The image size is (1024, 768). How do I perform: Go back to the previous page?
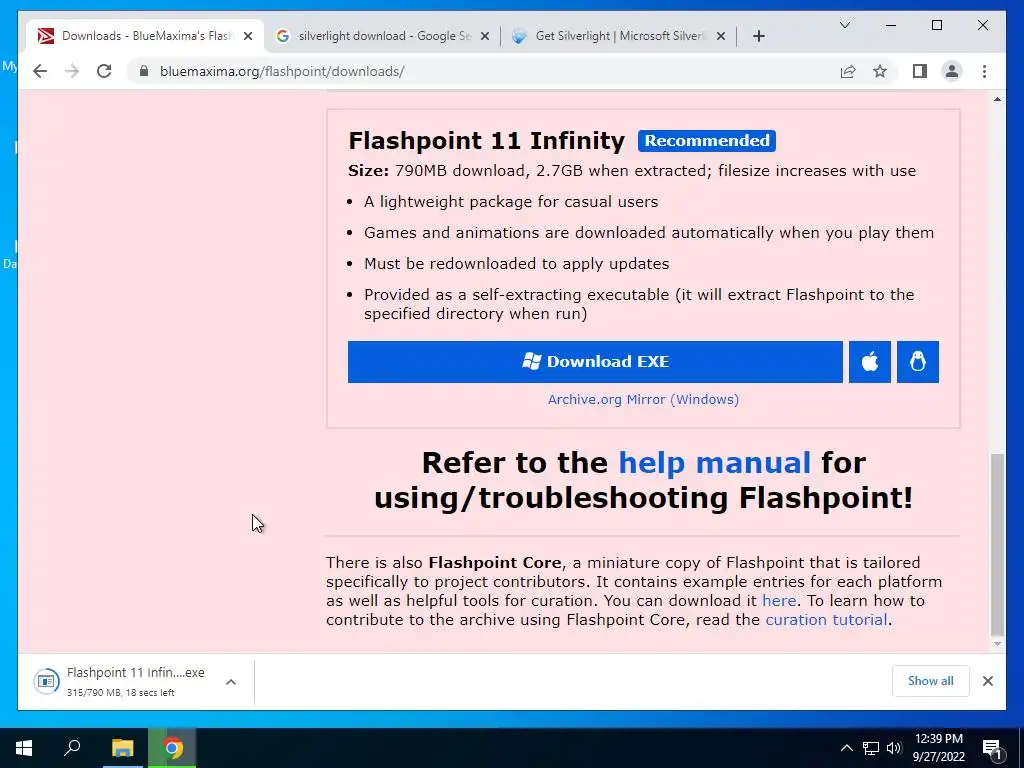[40, 71]
